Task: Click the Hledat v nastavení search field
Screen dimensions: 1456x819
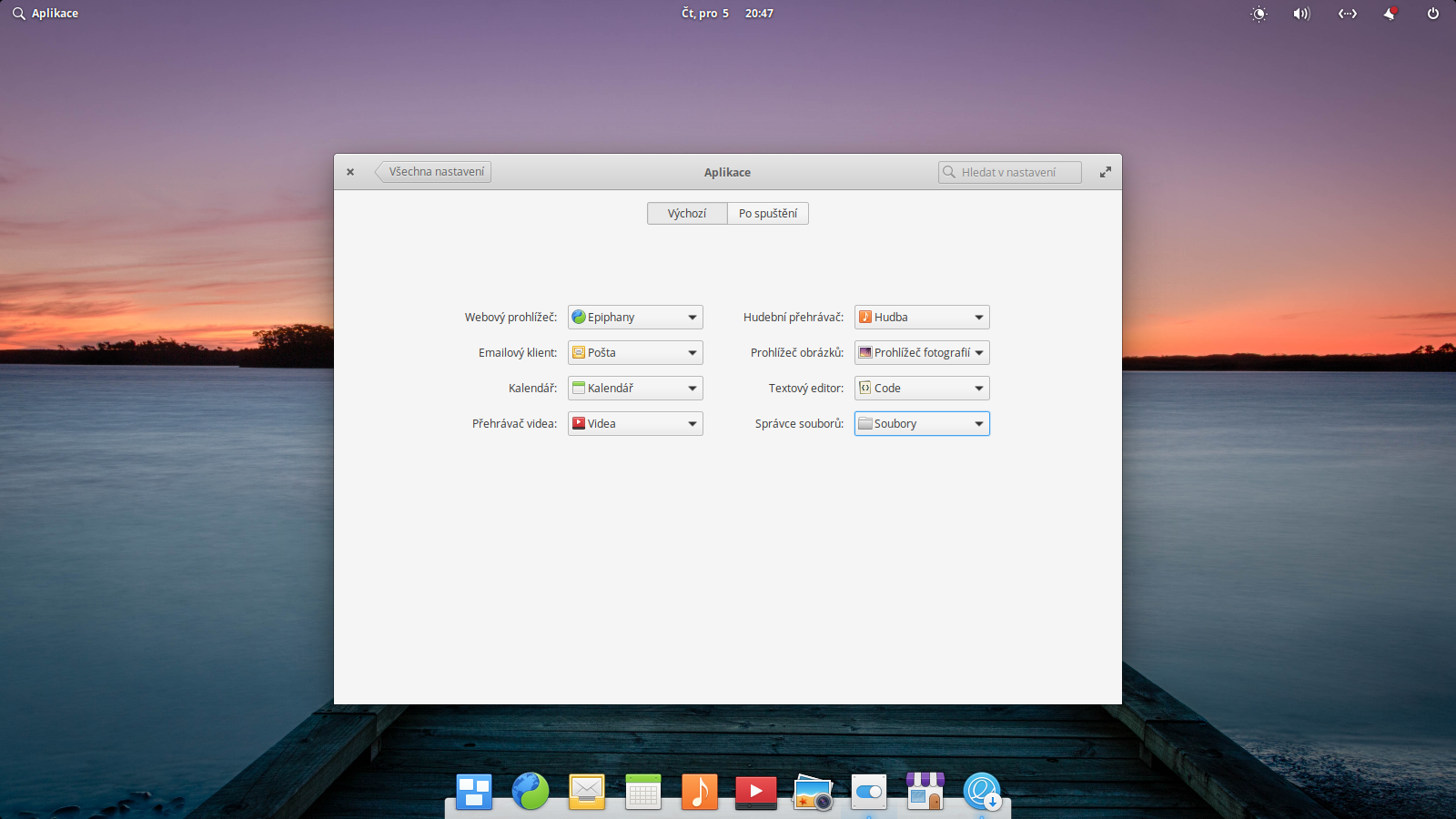Action: pos(1008,171)
